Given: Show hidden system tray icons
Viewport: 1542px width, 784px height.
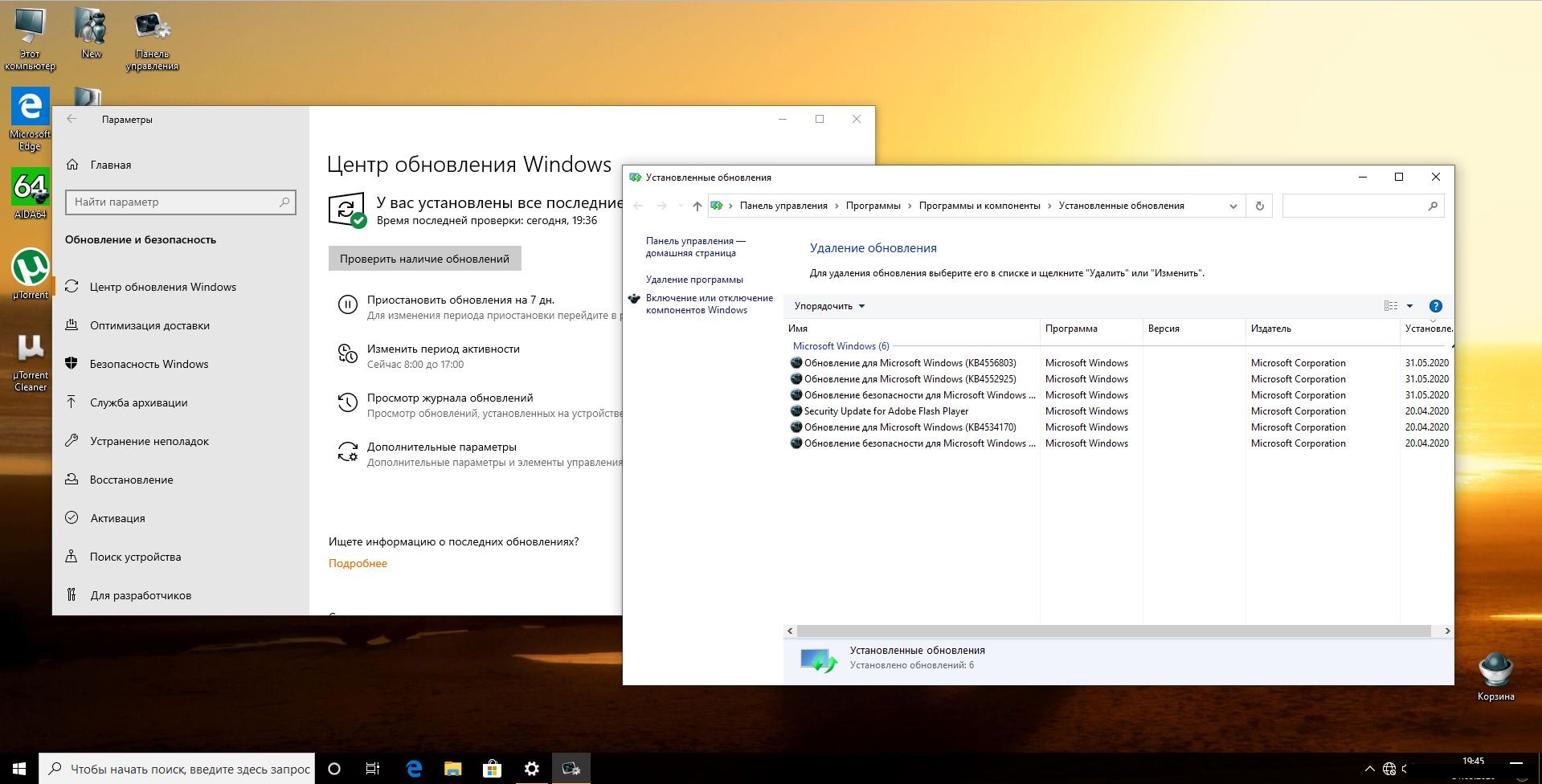Looking at the screenshot, I should click(x=1369, y=769).
